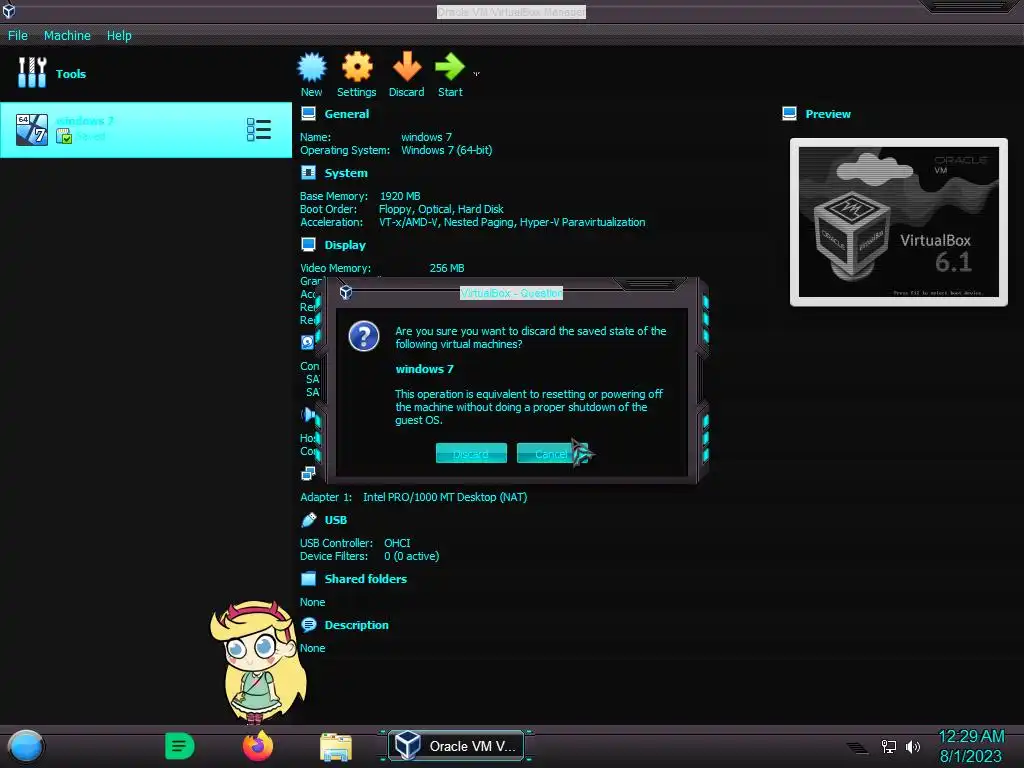Image resolution: width=1024 pixels, height=768 pixels.
Task: Open the General section heading
Action: (x=347, y=114)
